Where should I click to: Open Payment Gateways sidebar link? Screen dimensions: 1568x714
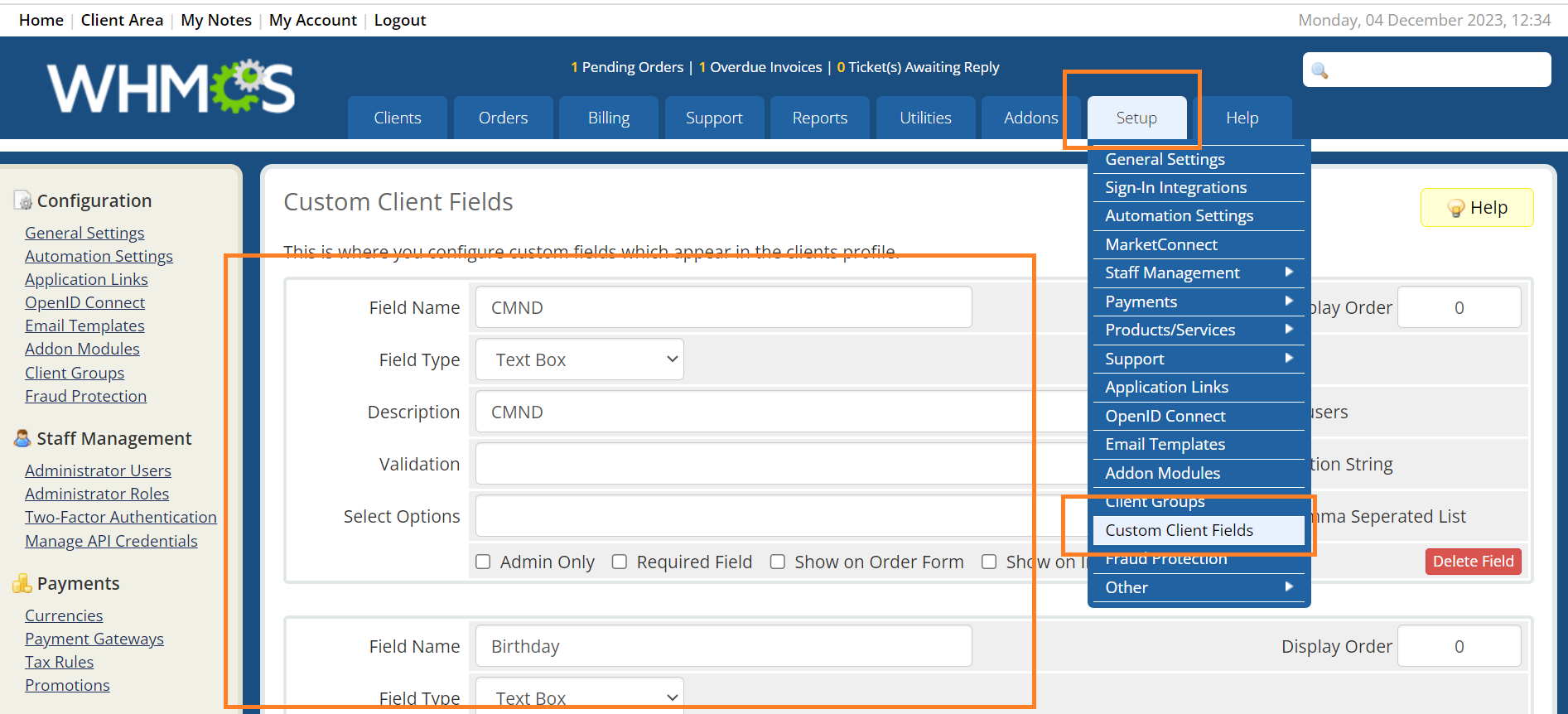[x=94, y=639]
